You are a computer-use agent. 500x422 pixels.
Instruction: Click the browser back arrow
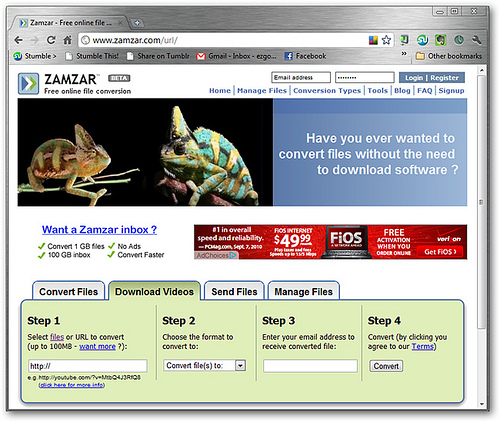coord(18,40)
